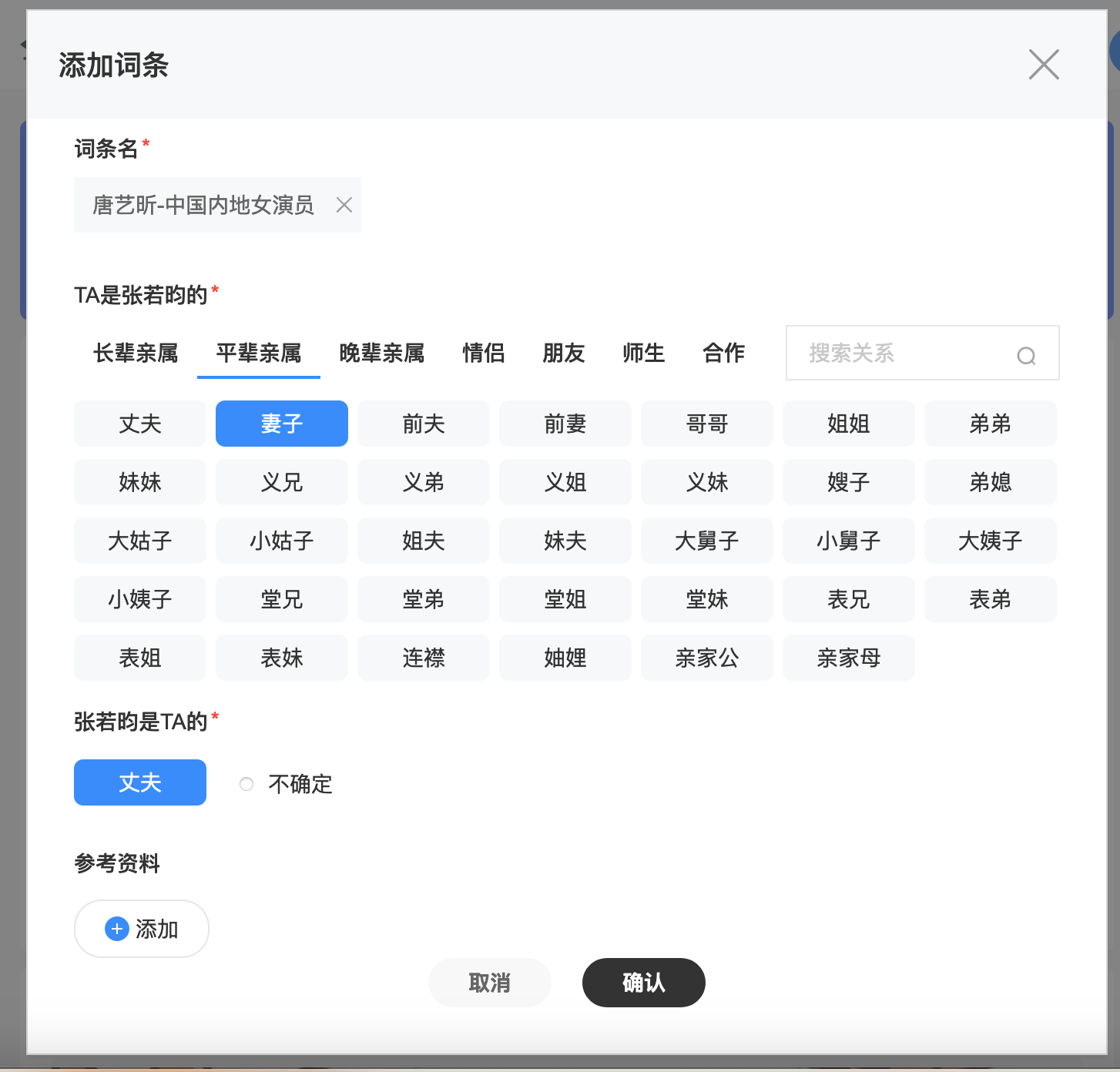Screen dimensions: 1120x1072
Task: Pick the 堂弟 option
Action: coord(424,599)
